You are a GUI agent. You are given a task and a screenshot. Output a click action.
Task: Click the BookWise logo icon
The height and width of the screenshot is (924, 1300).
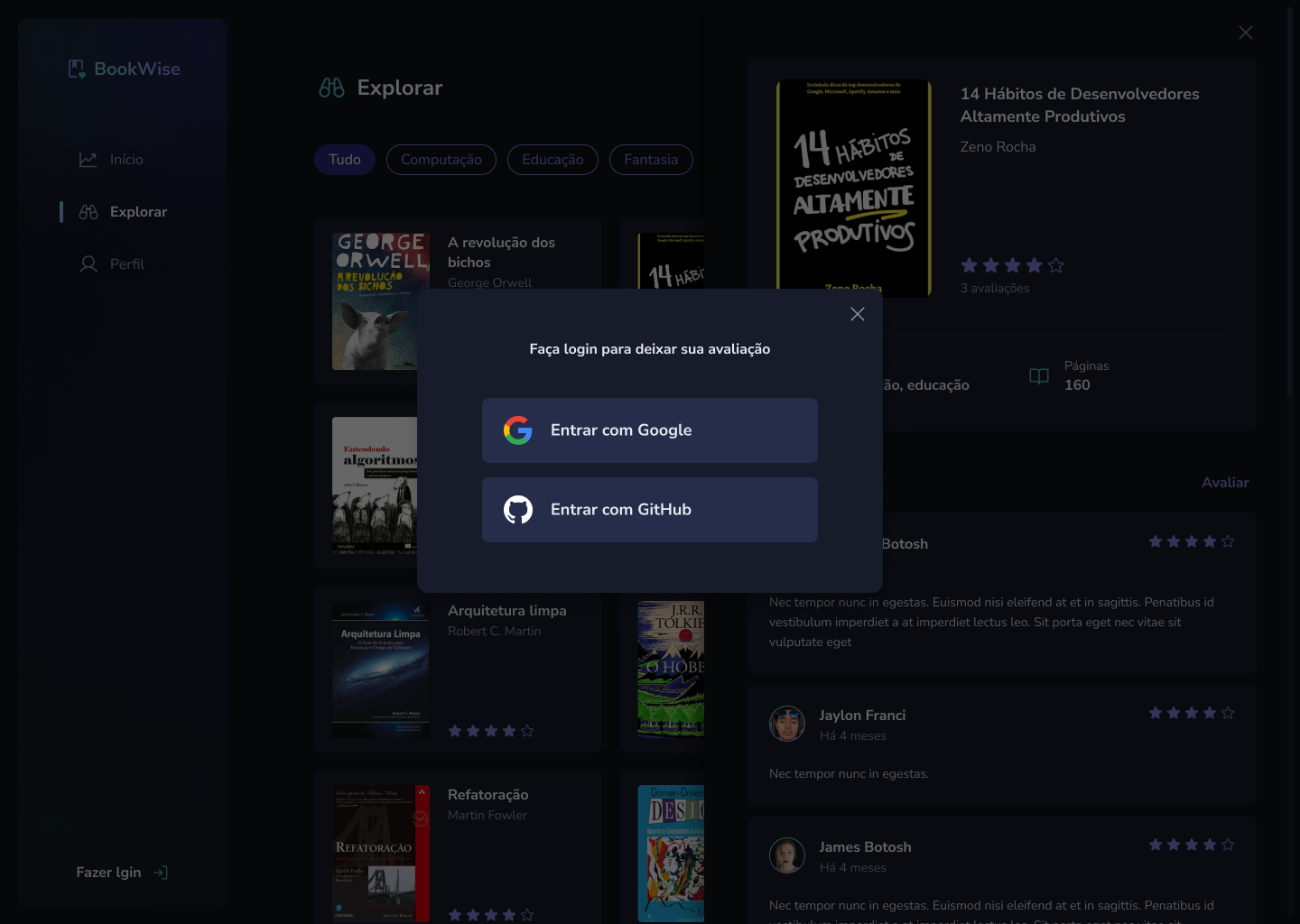point(77,69)
